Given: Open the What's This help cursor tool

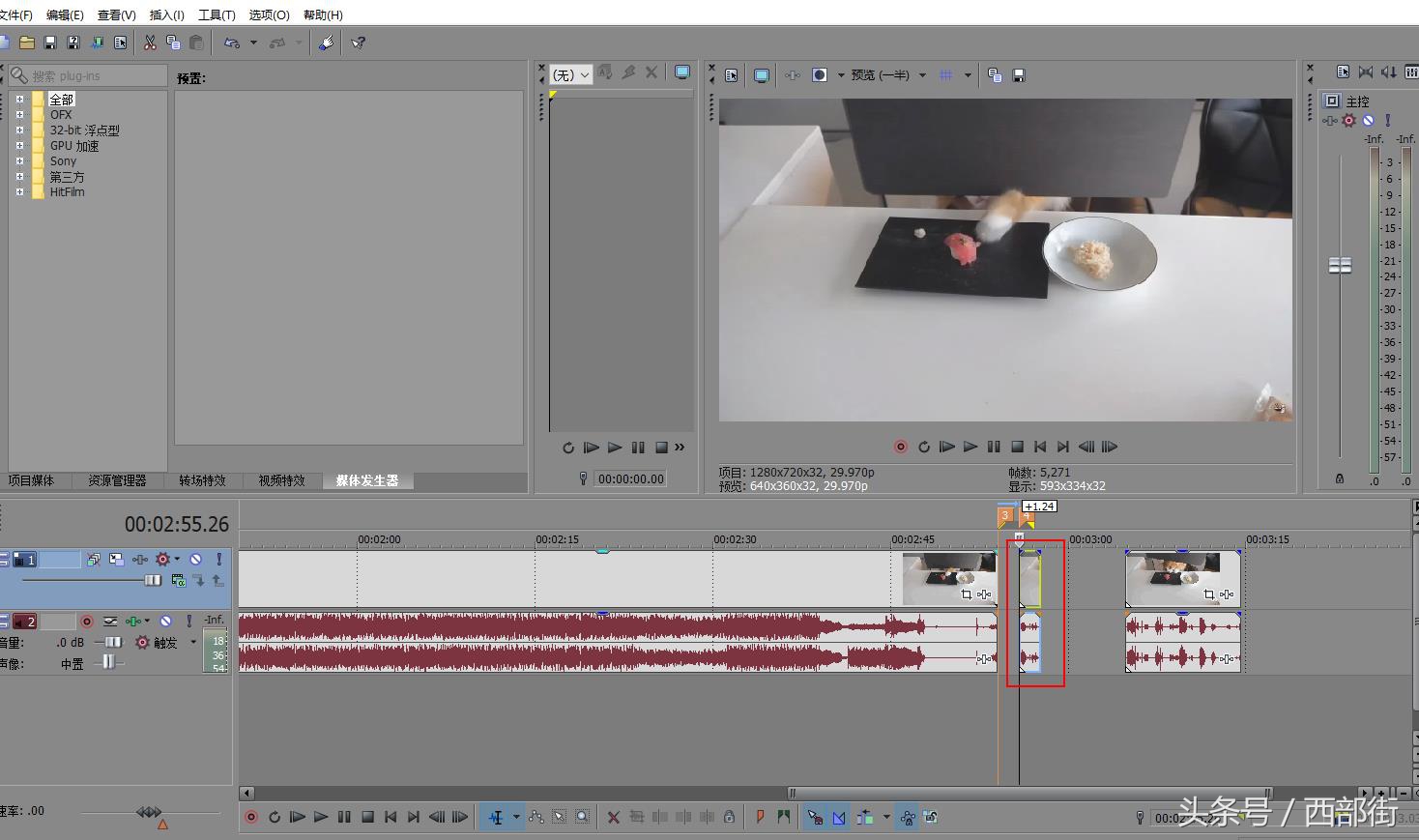Looking at the screenshot, I should pyautogui.click(x=359, y=43).
